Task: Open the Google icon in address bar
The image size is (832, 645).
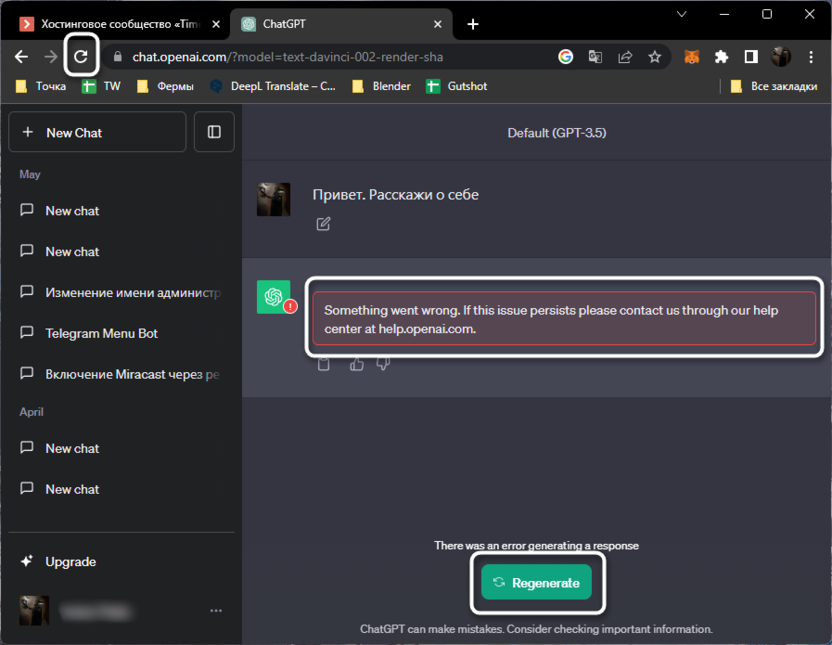Action: 566,56
